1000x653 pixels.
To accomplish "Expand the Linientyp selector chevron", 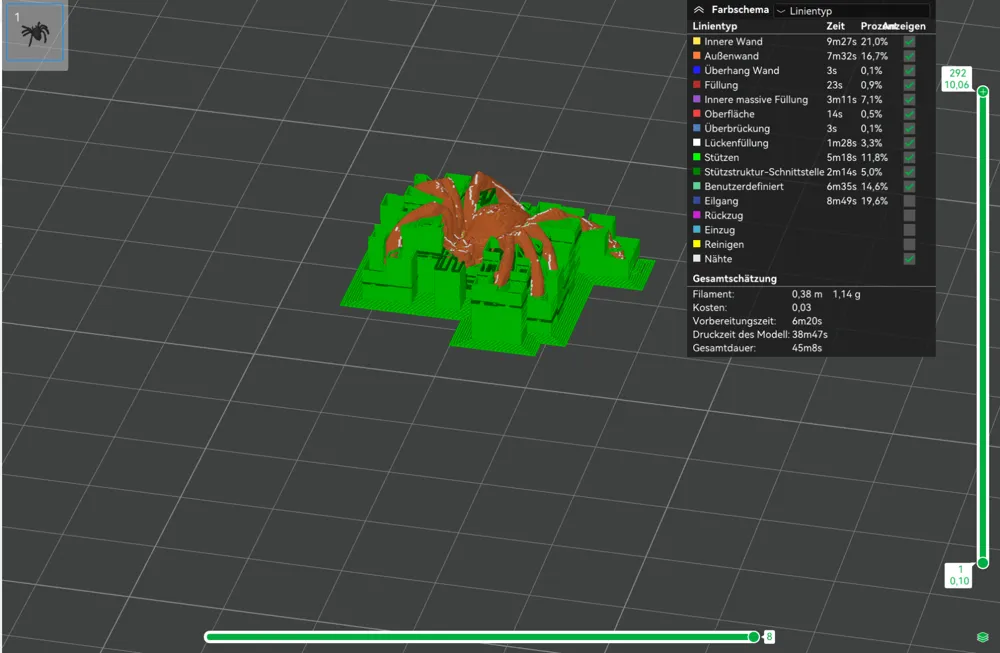I will click(782, 10).
